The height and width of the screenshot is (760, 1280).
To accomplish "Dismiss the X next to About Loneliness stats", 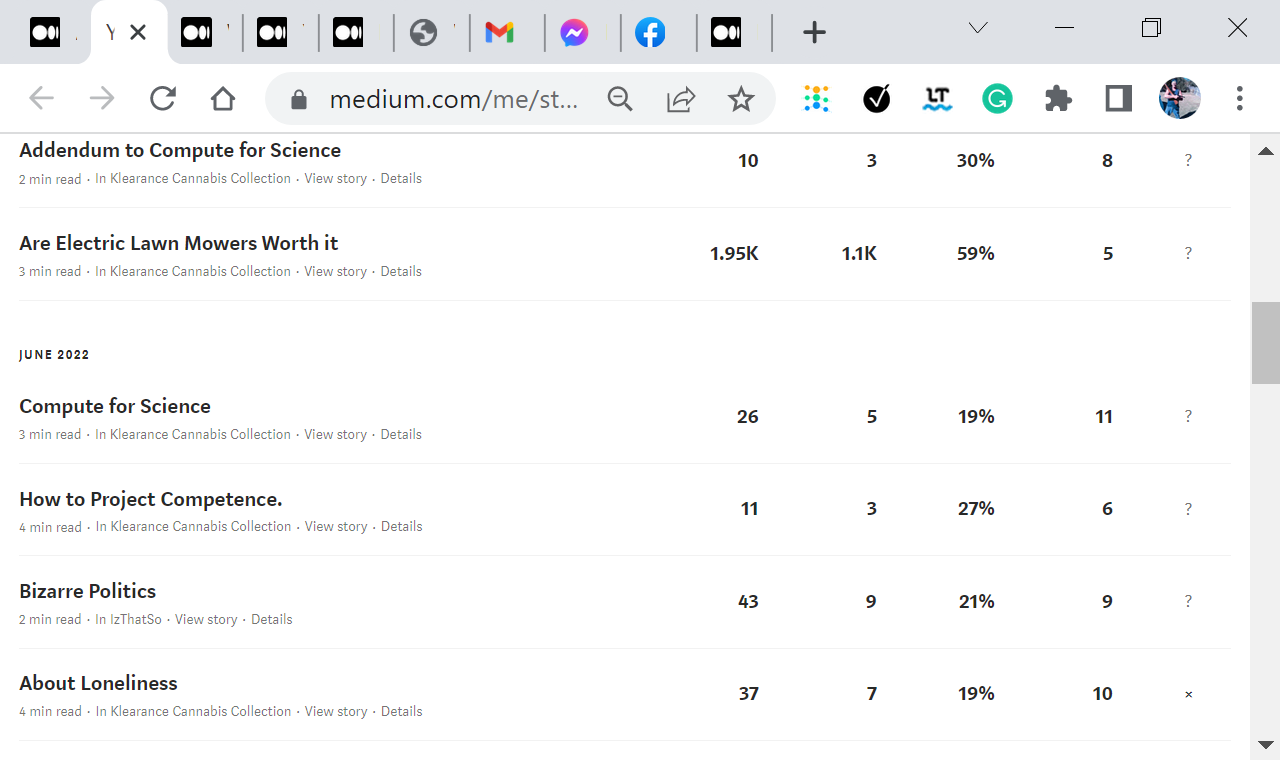I will 1188,693.
